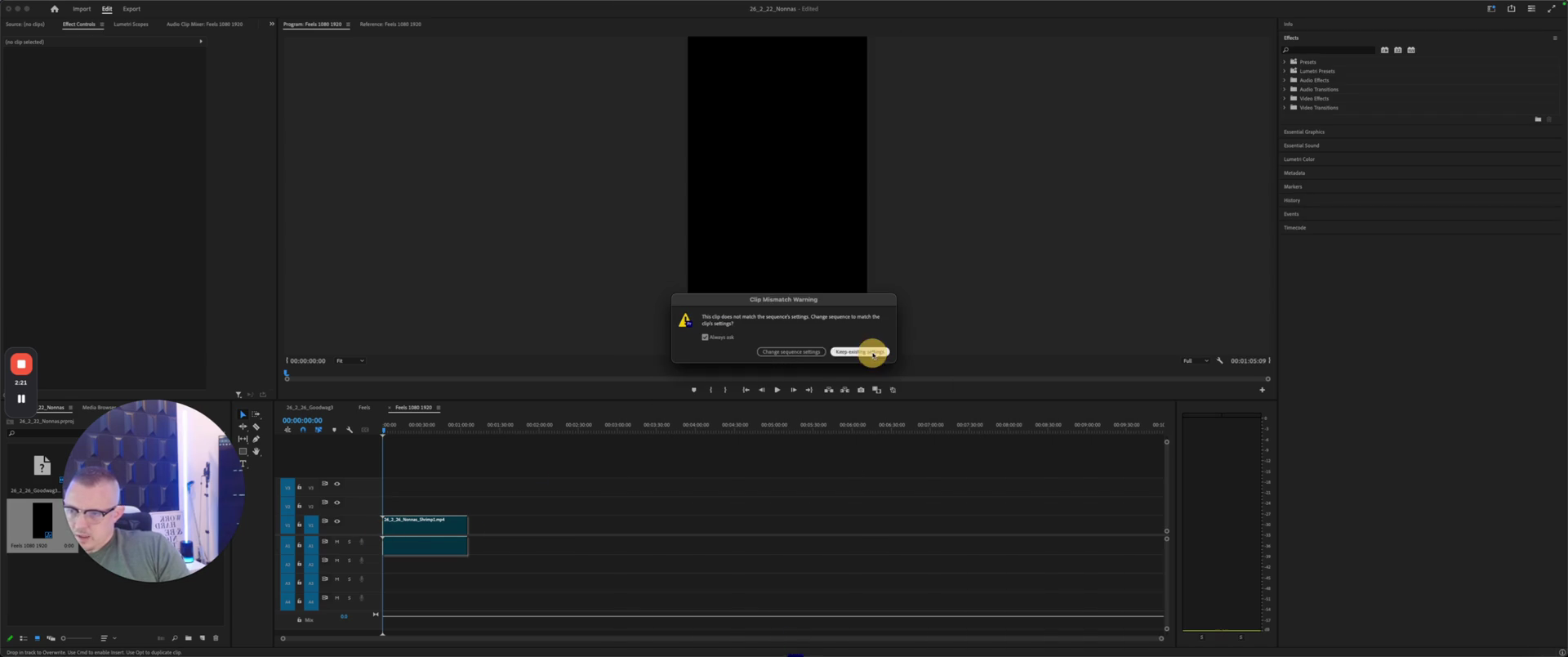
Task: Uncheck the Always ask checkbox
Action: [x=705, y=337]
